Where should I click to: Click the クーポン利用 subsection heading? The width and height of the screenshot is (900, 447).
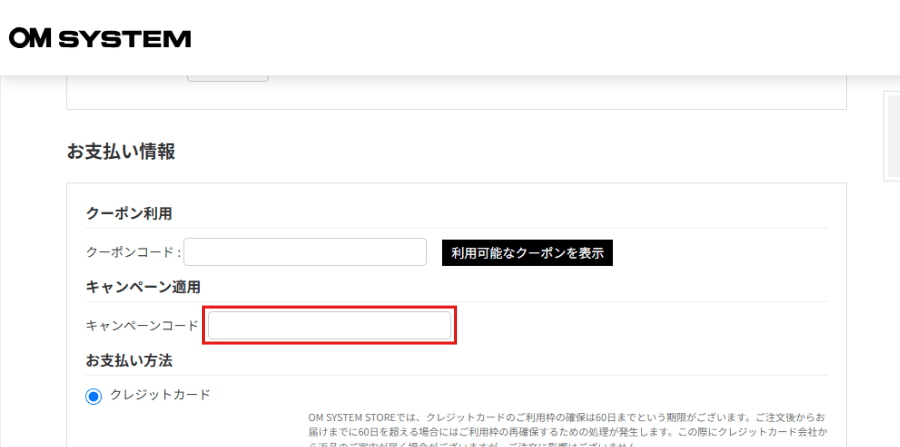(129, 213)
